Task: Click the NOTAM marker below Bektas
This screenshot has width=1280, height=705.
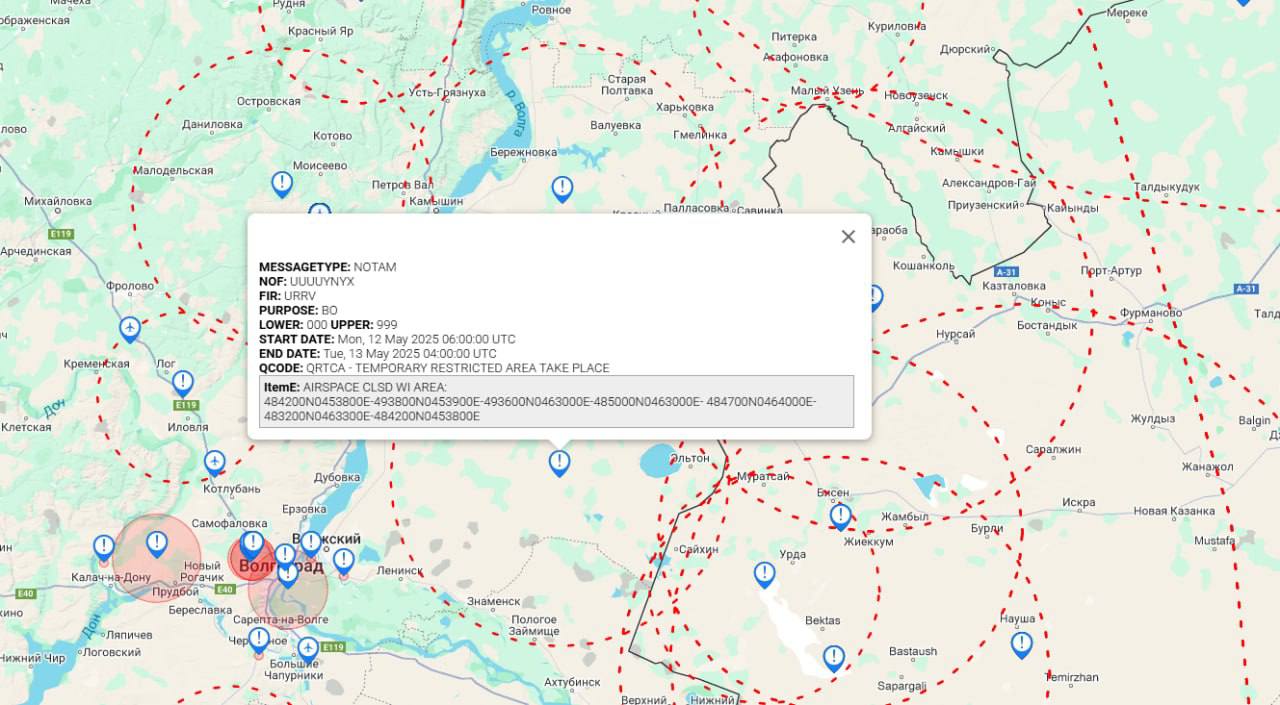Action: pos(834,657)
